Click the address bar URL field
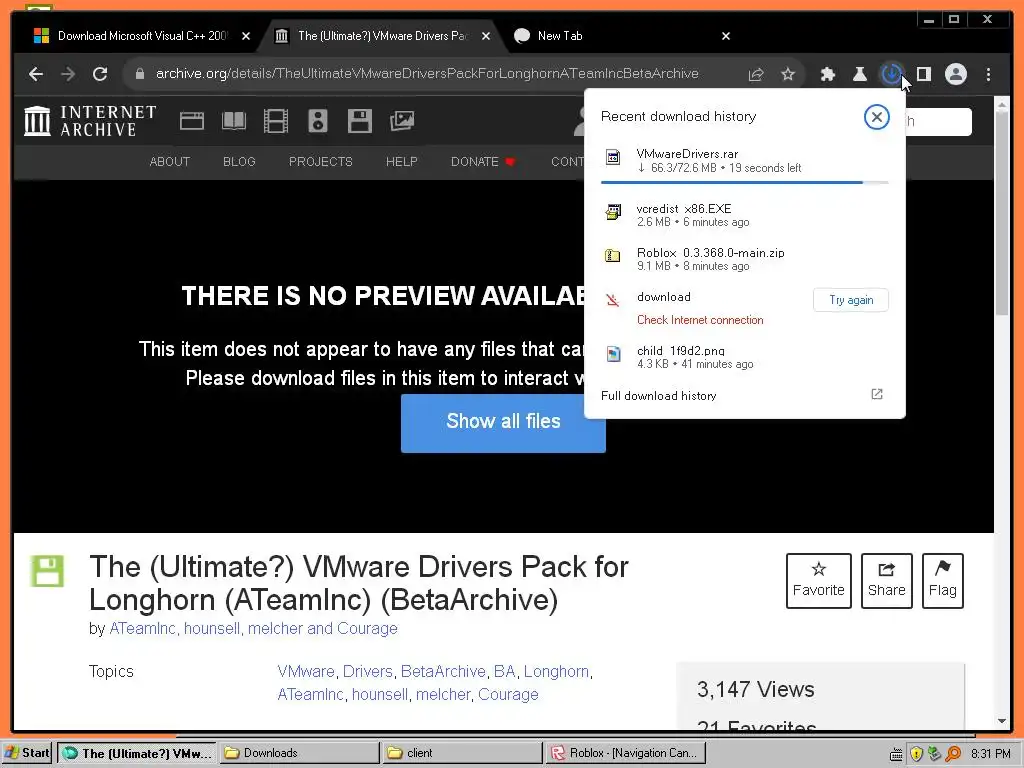1024x768 pixels. point(427,74)
